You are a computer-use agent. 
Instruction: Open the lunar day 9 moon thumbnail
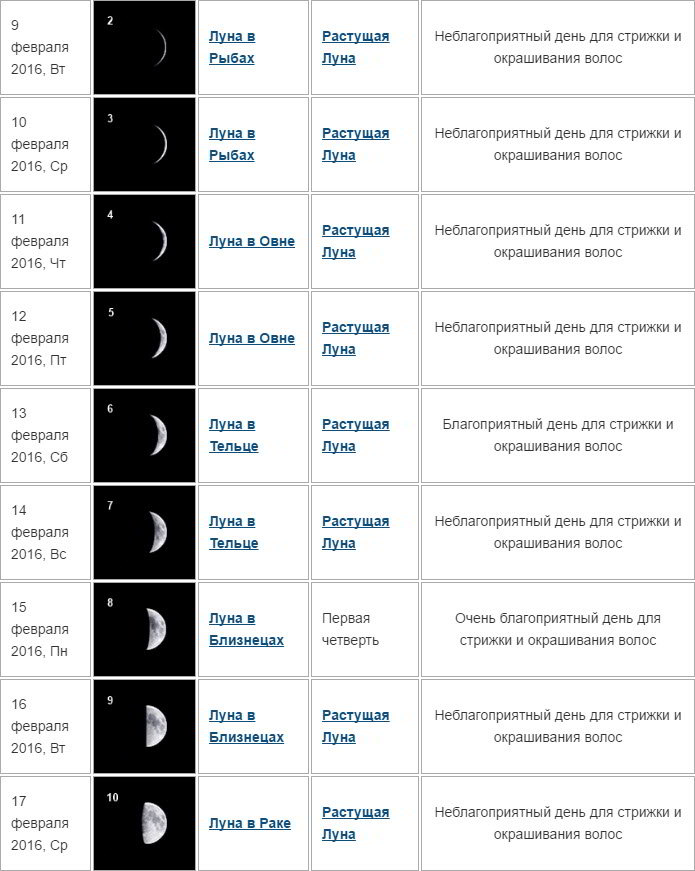pyautogui.click(x=145, y=726)
